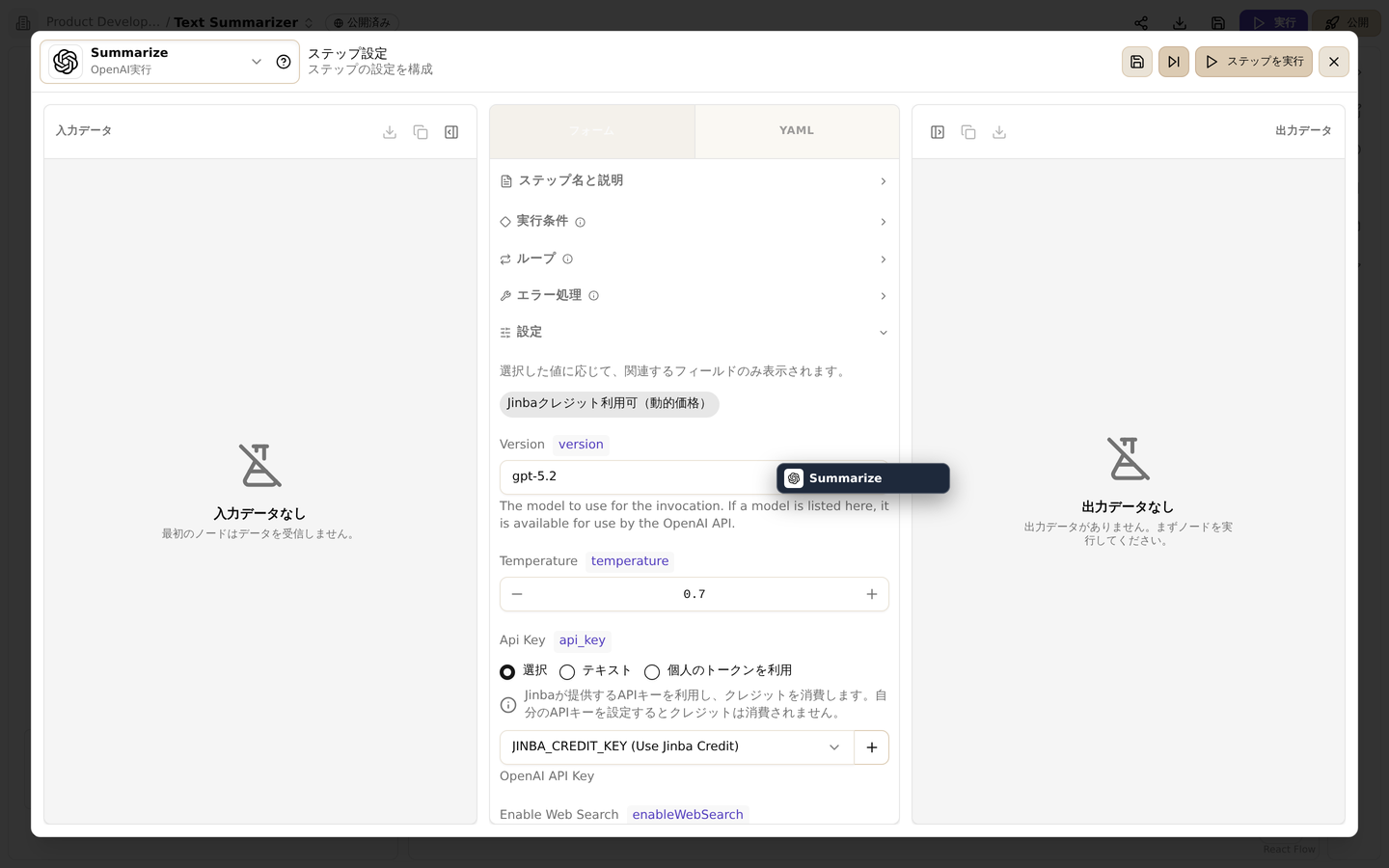
Task: Click Product Develop... breadcrumb
Action: 103,21
